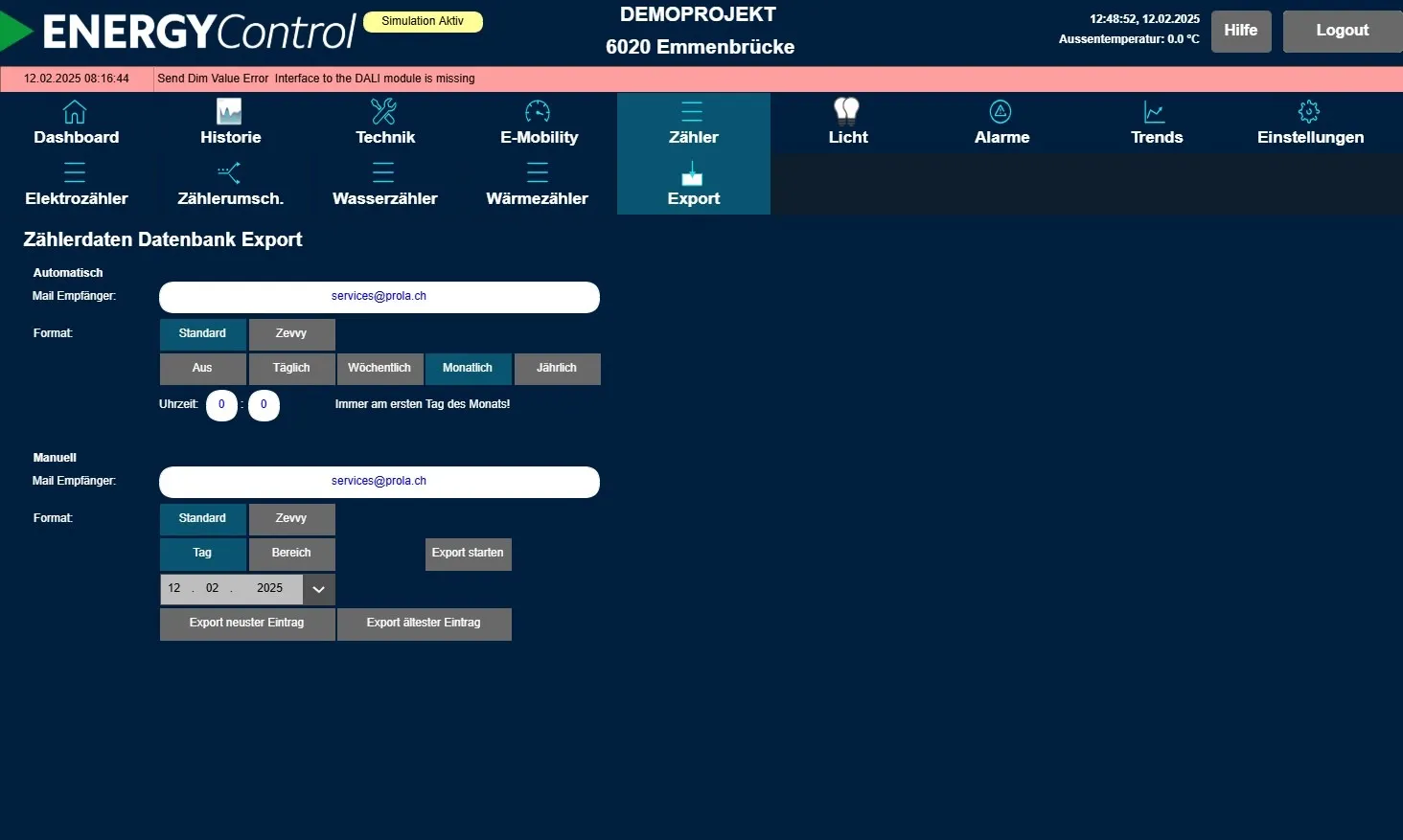This screenshot has width=1403, height=840.
Task: Open the Einstellungen gear icon
Action: click(x=1309, y=112)
